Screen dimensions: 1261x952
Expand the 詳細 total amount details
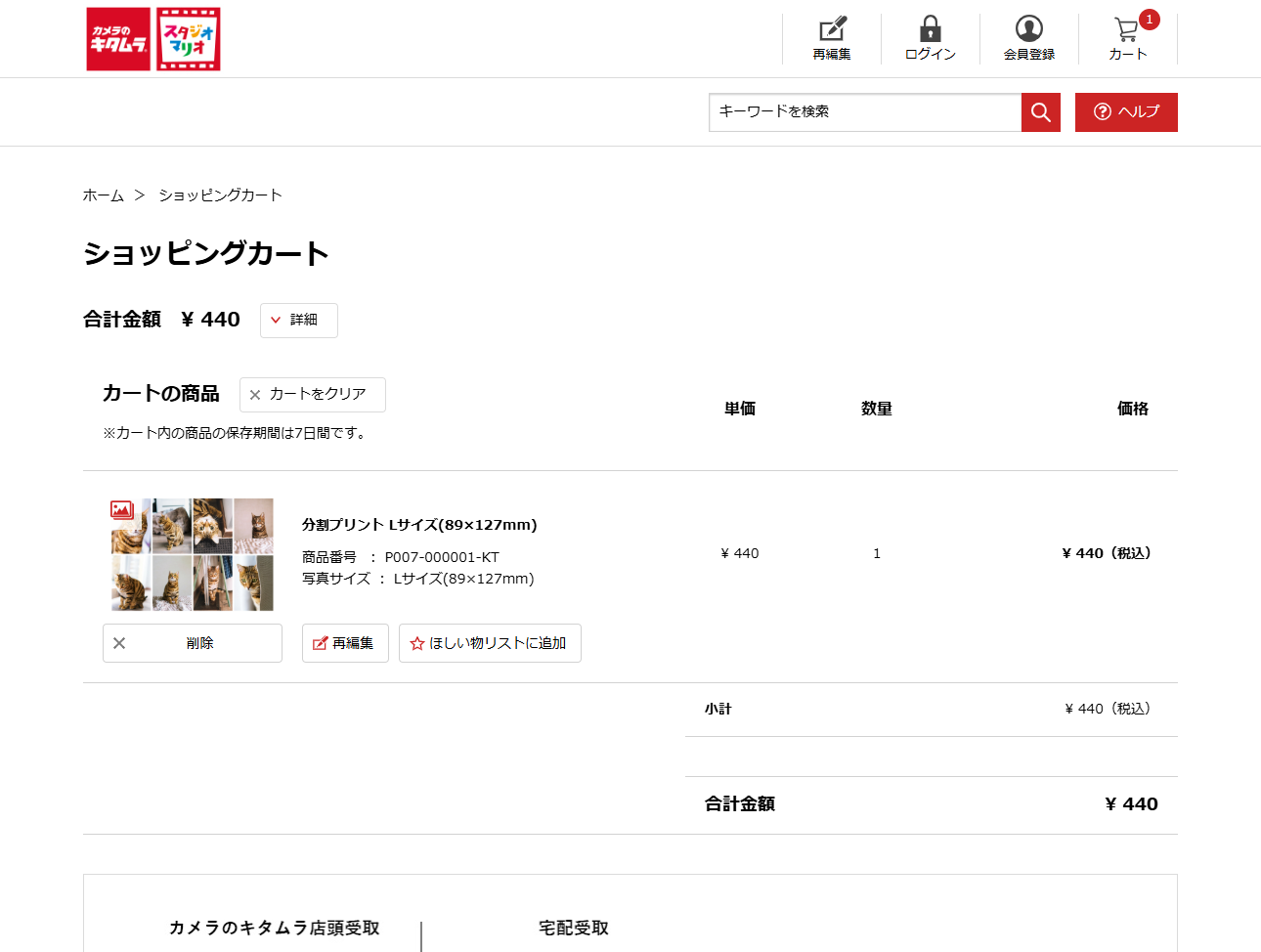[298, 320]
